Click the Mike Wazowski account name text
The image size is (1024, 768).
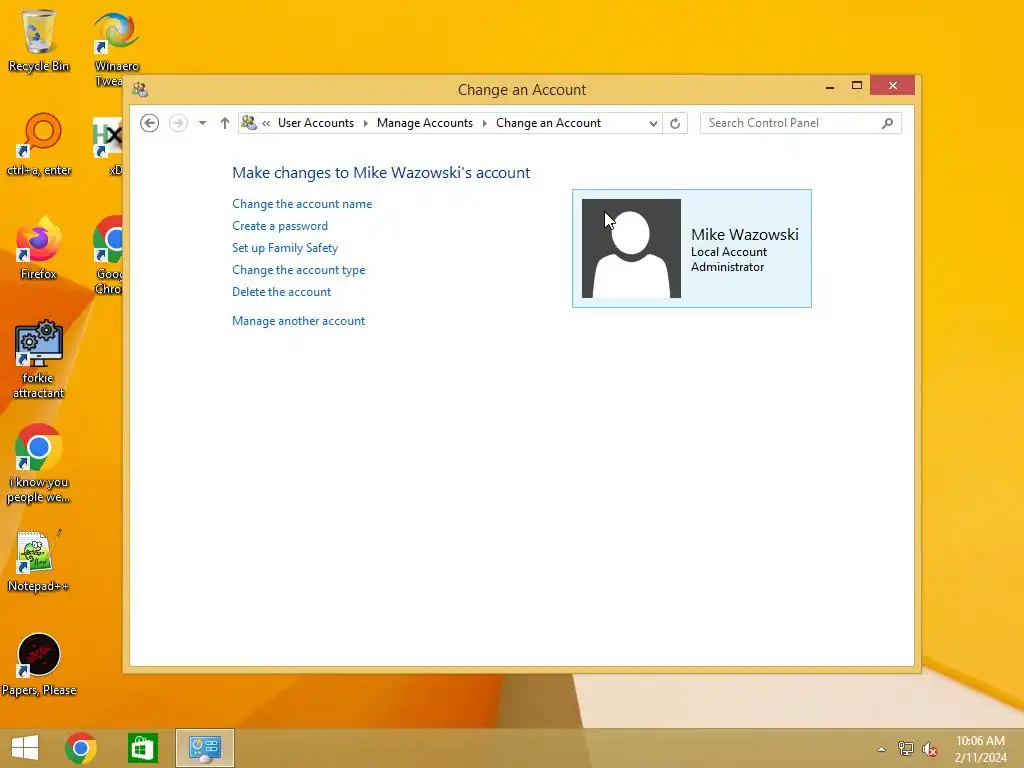coord(744,234)
